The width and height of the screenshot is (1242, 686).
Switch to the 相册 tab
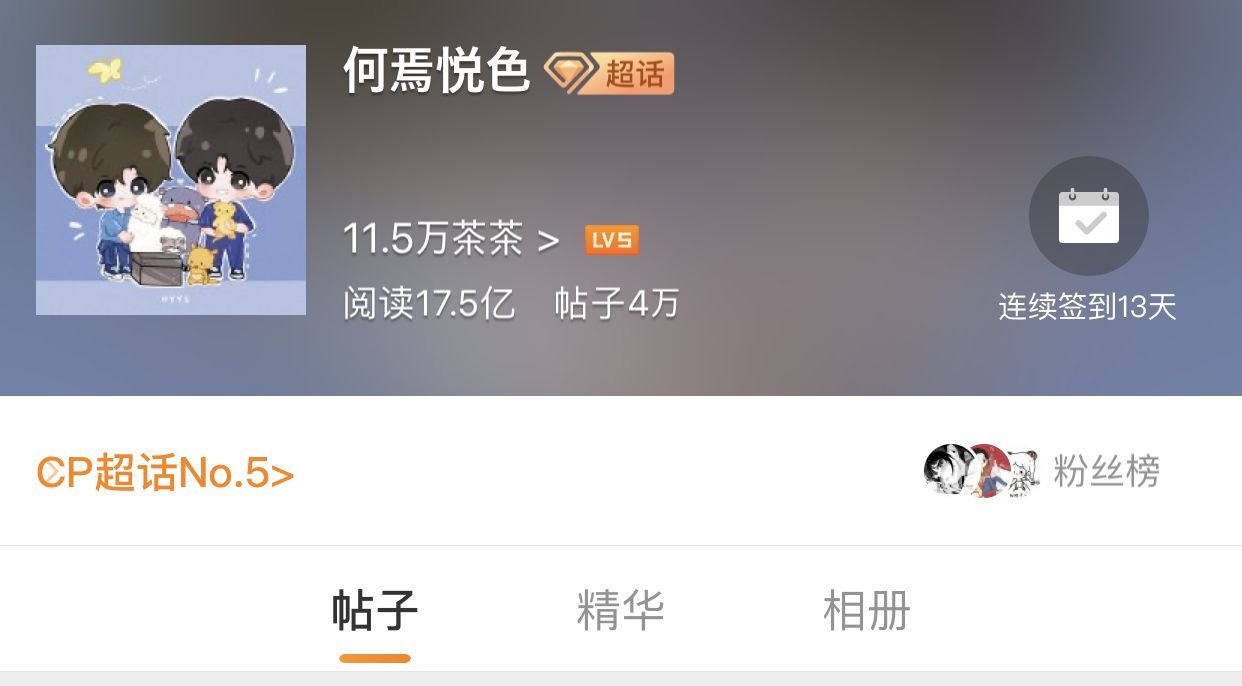[866, 610]
